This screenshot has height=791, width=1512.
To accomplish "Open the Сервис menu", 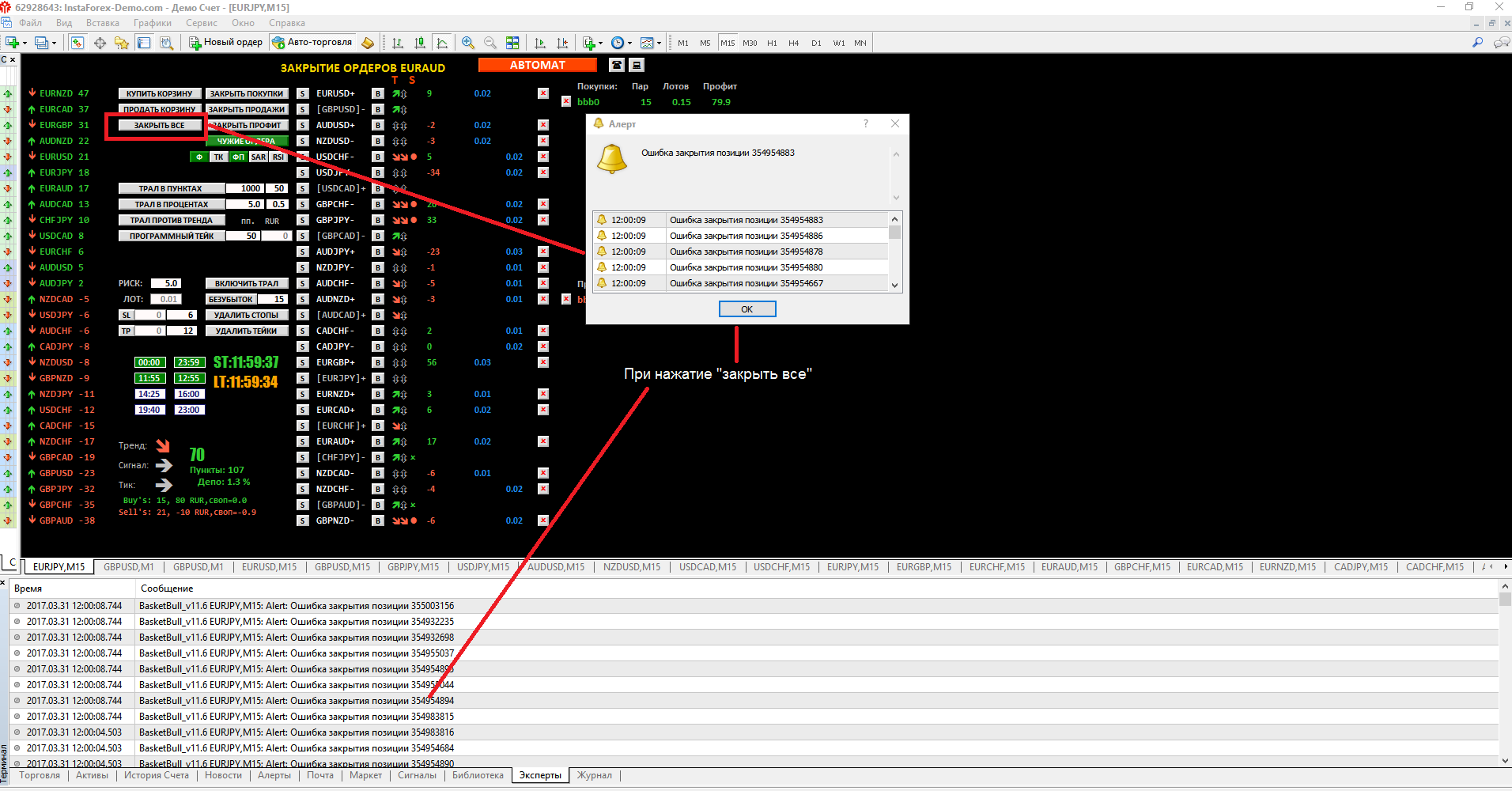I will 201,23.
